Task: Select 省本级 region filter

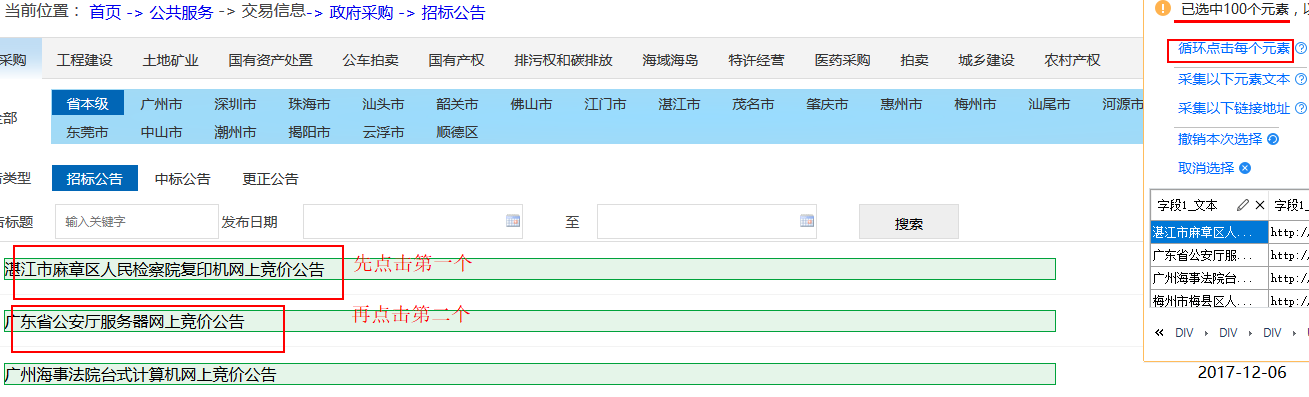Action: 88,104
